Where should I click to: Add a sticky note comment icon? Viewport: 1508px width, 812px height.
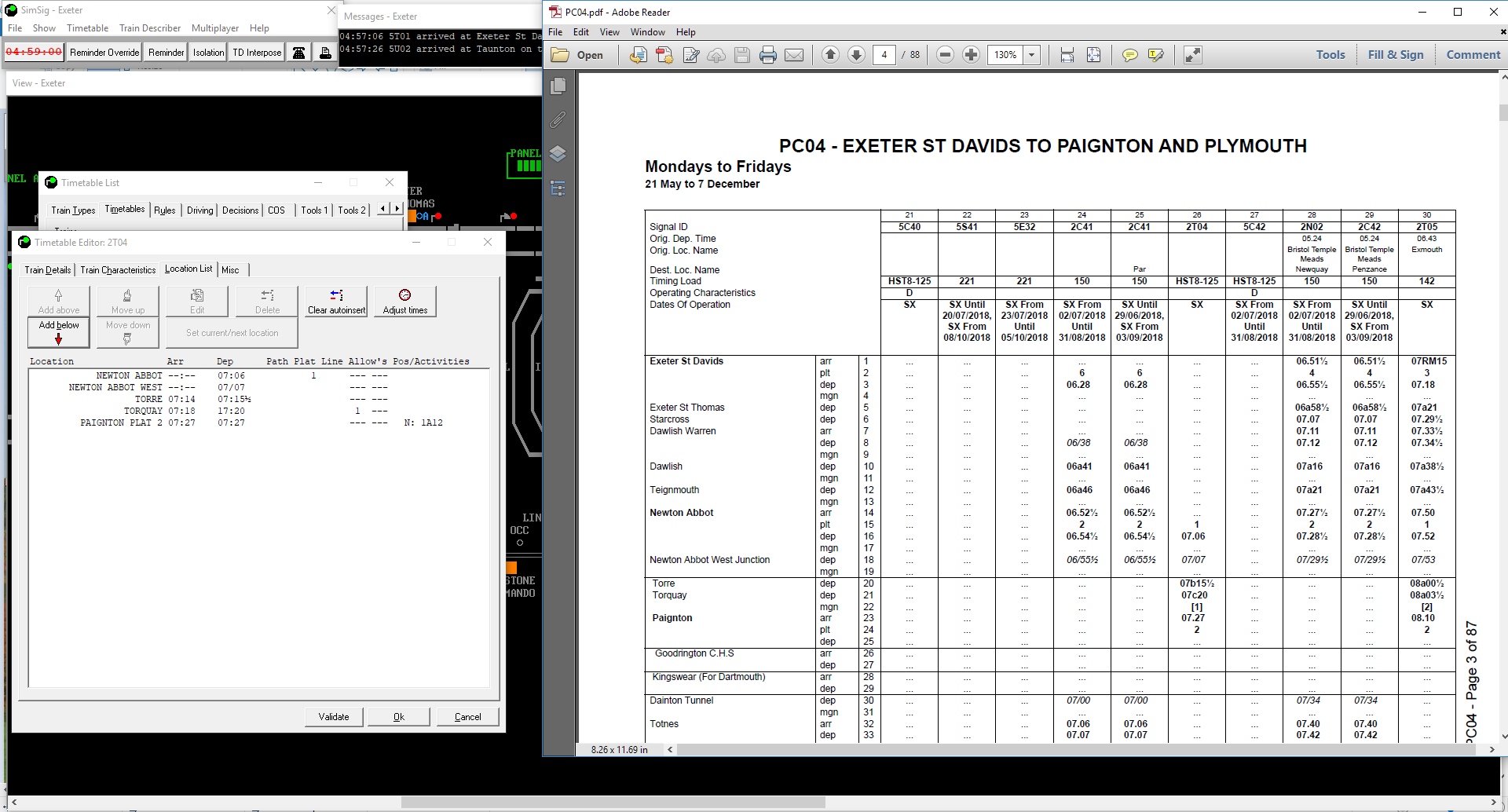[x=1129, y=55]
